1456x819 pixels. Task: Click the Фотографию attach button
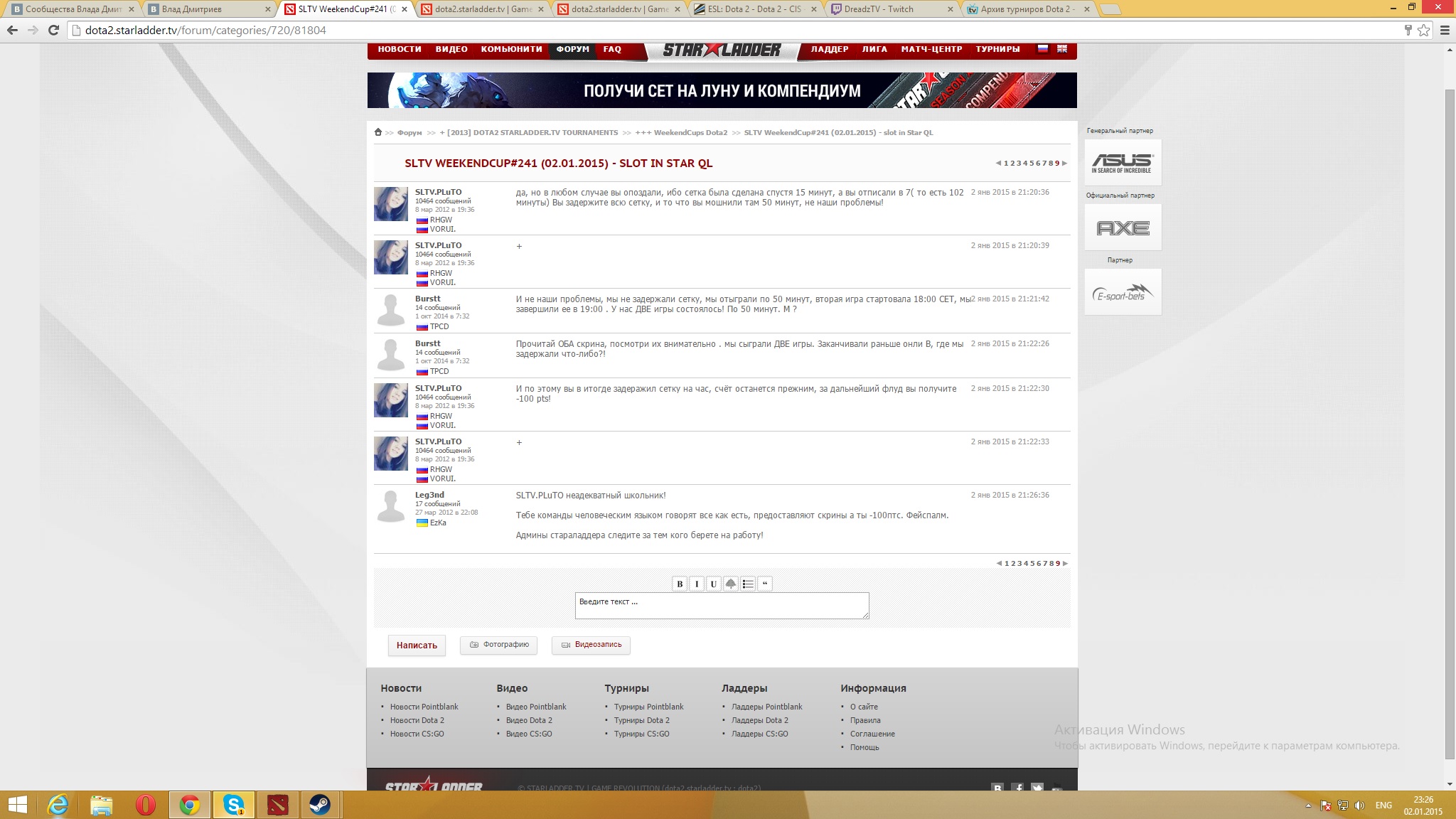pyautogui.click(x=498, y=645)
